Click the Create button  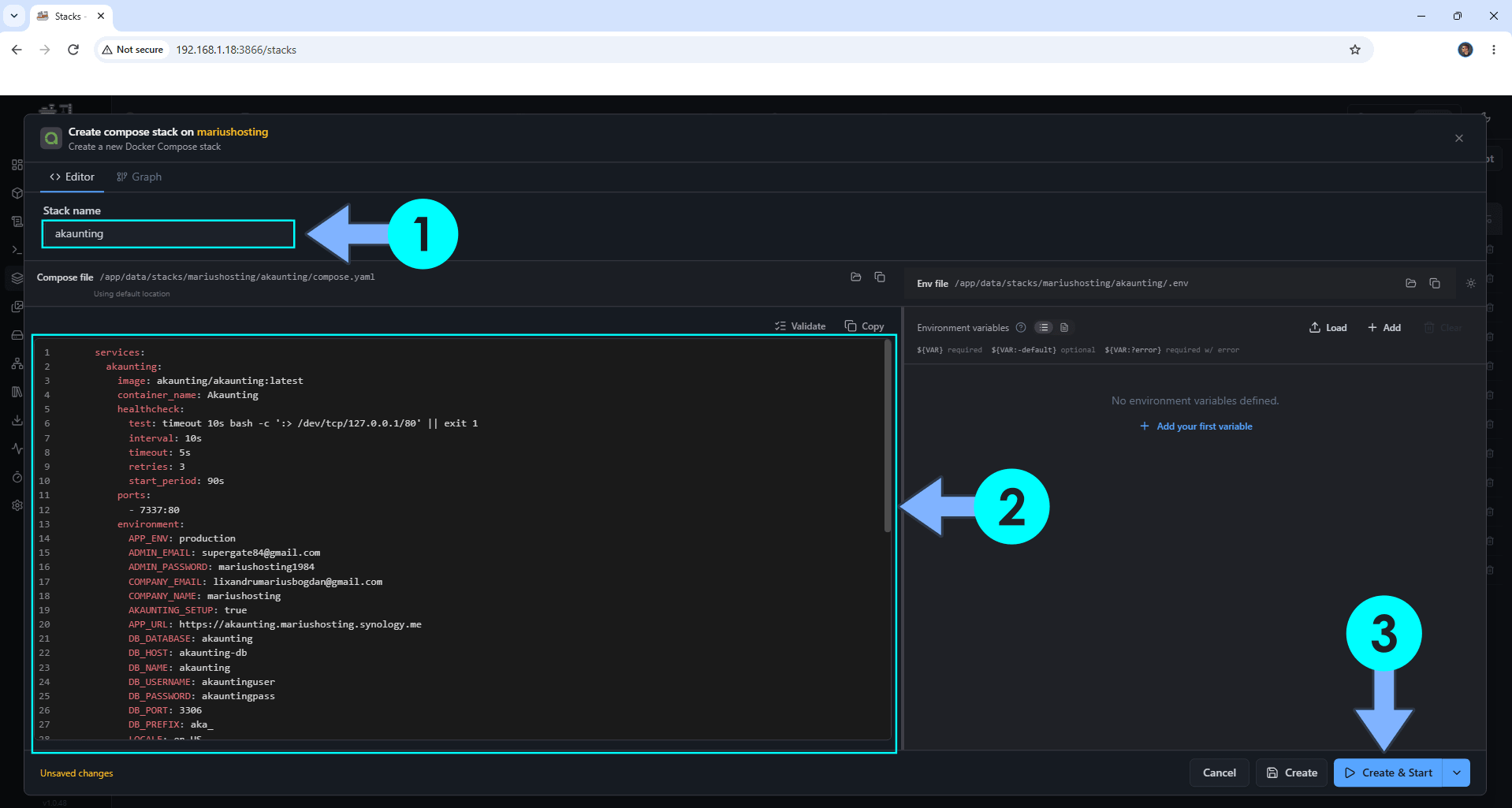[x=1291, y=773]
